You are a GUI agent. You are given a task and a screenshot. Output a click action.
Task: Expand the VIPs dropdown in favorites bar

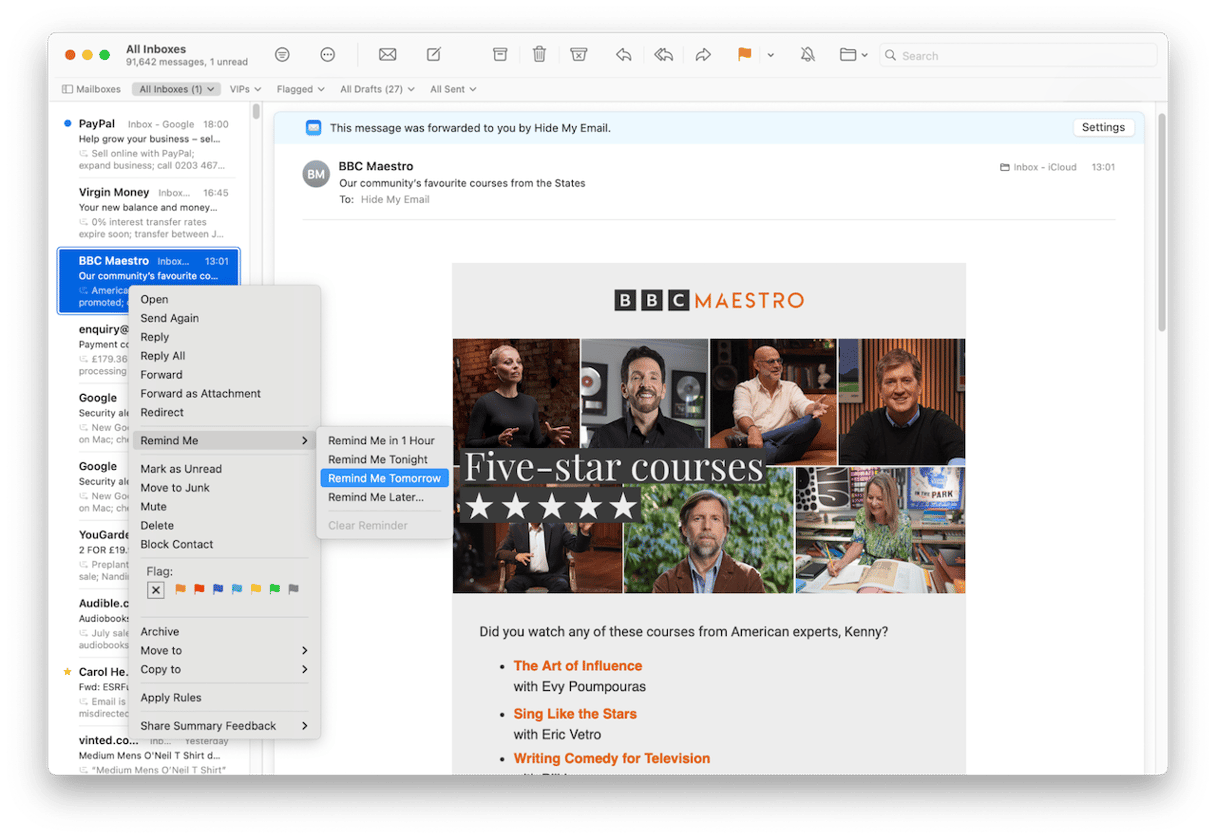point(245,89)
